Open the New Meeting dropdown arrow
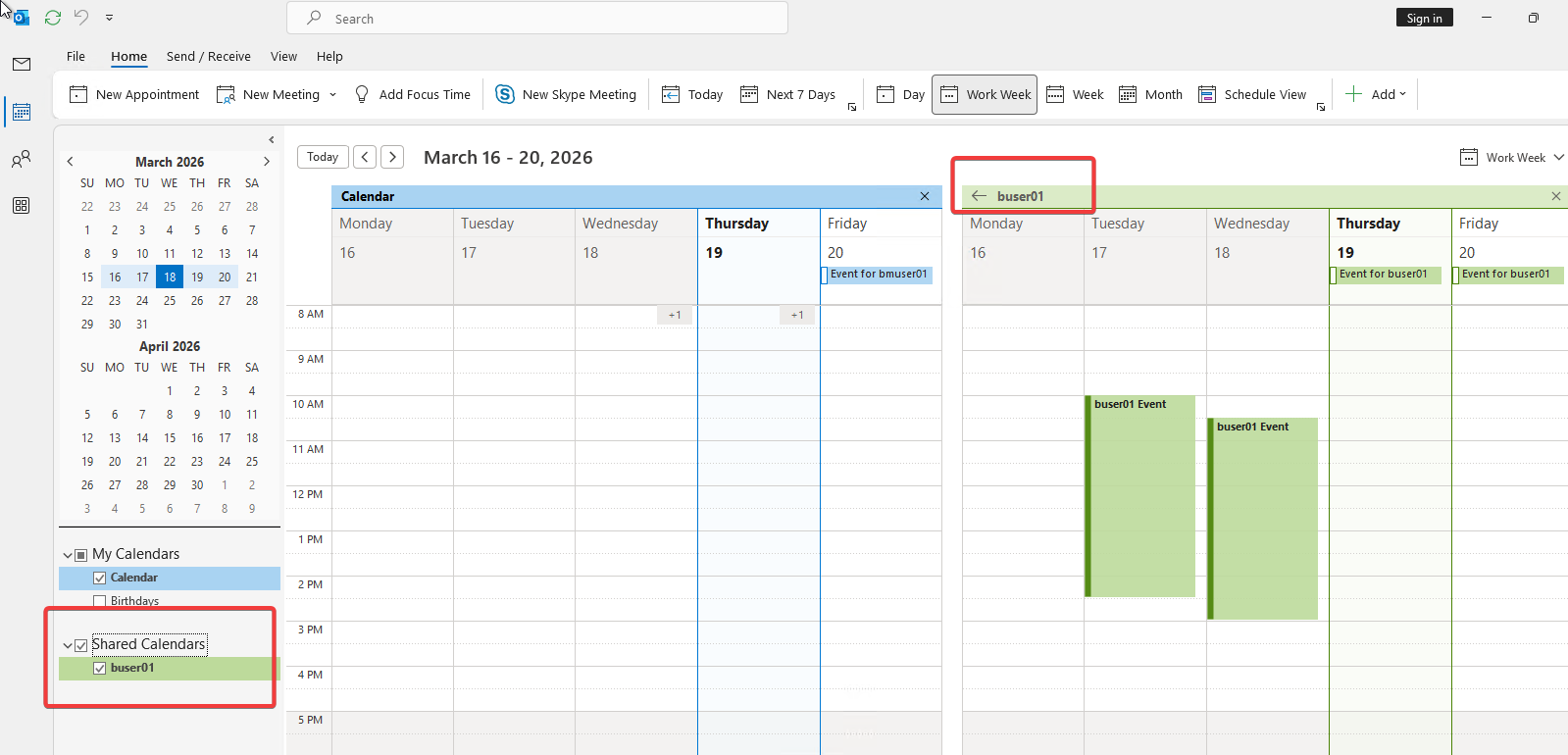 pyautogui.click(x=333, y=95)
